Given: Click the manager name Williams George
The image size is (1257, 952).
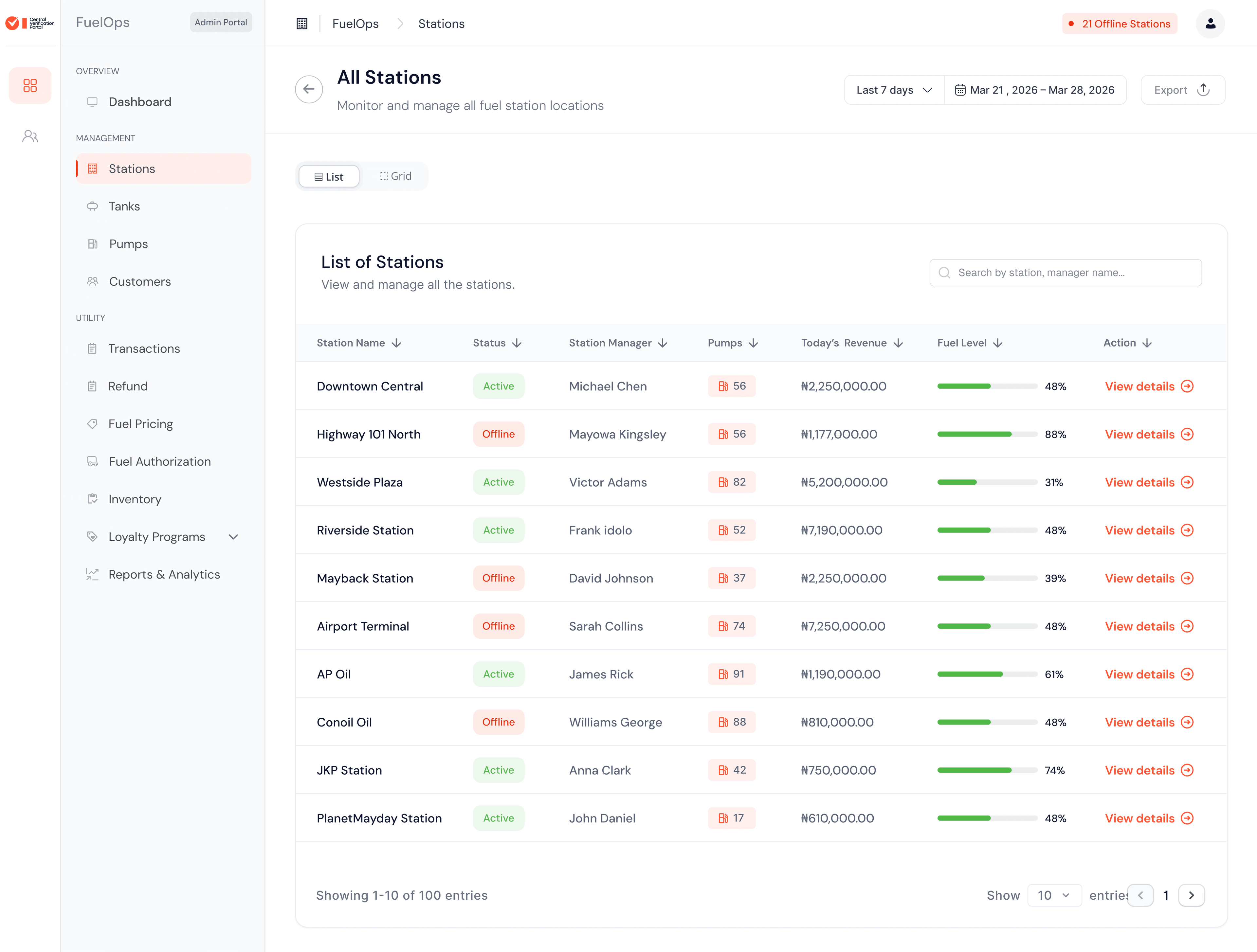Looking at the screenshot, I should coord(615,722).
